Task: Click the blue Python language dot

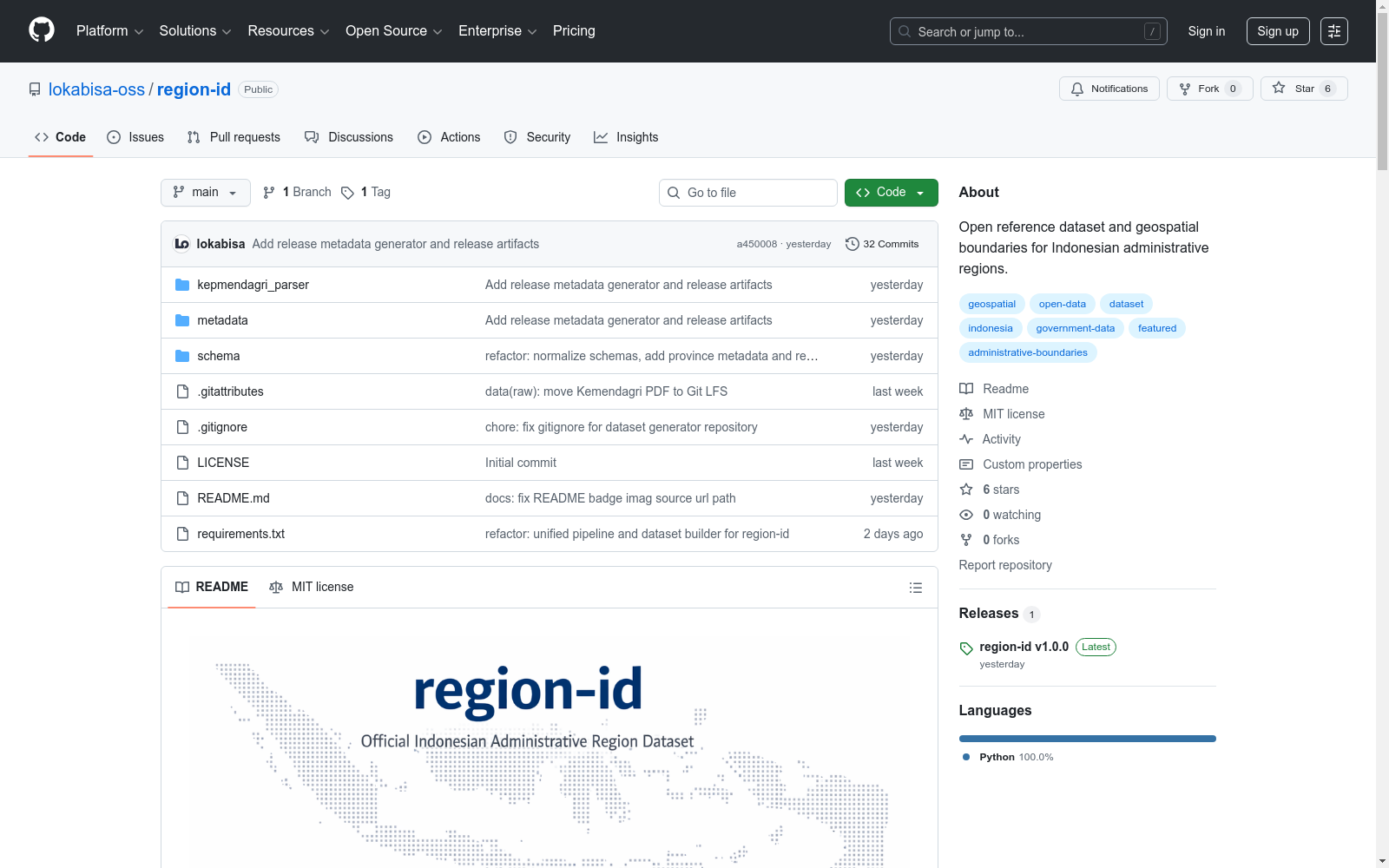Action: tap(966, 757)
